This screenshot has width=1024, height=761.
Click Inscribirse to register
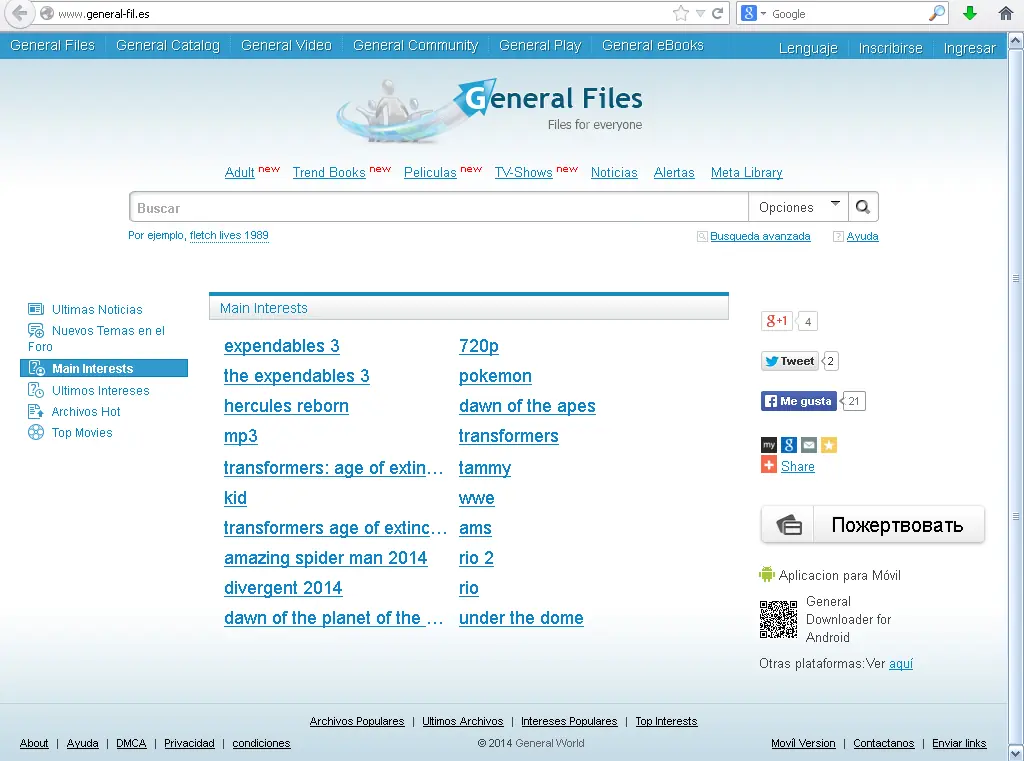[890, 48]
